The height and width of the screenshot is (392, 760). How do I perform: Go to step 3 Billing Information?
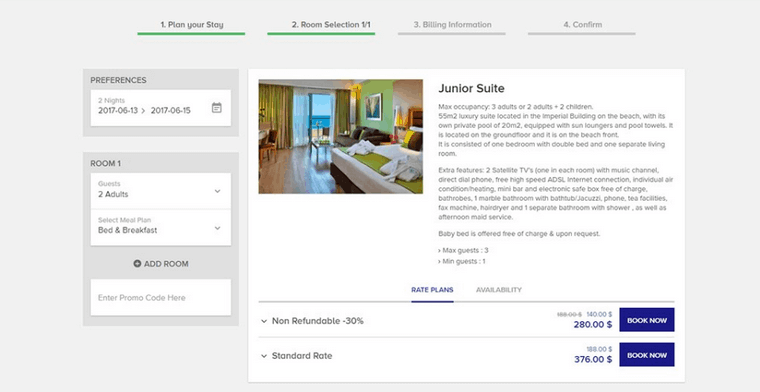coord(452,25)
